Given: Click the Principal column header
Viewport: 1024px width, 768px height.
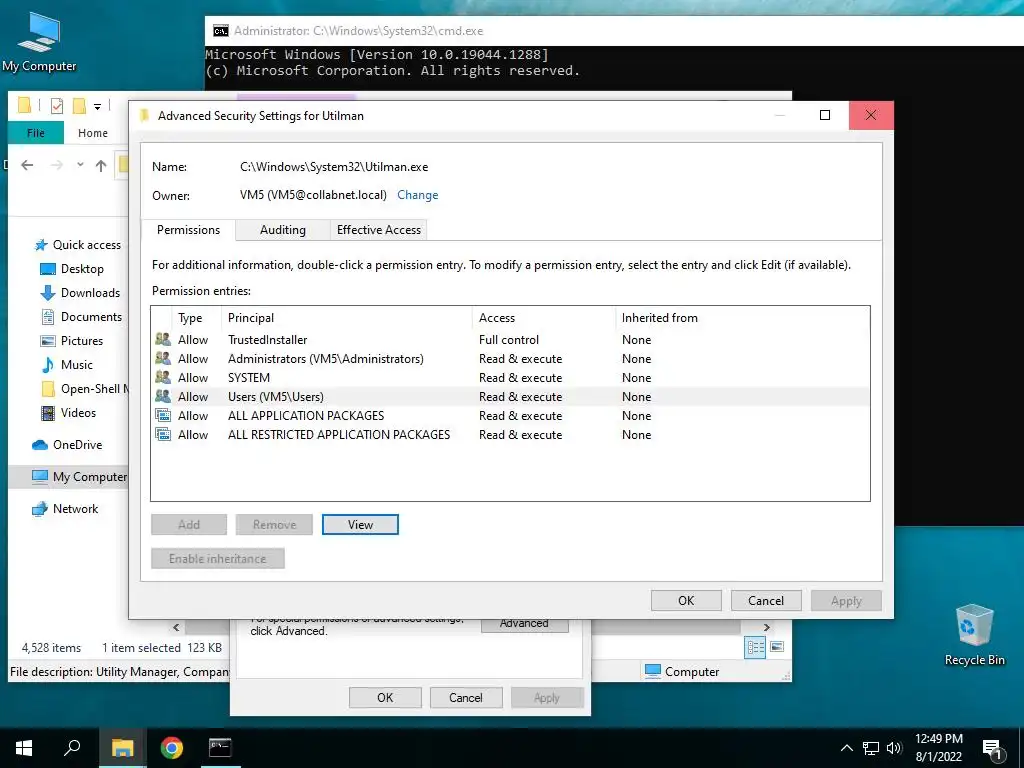Looking at the screenshot, I should [347, 318].
